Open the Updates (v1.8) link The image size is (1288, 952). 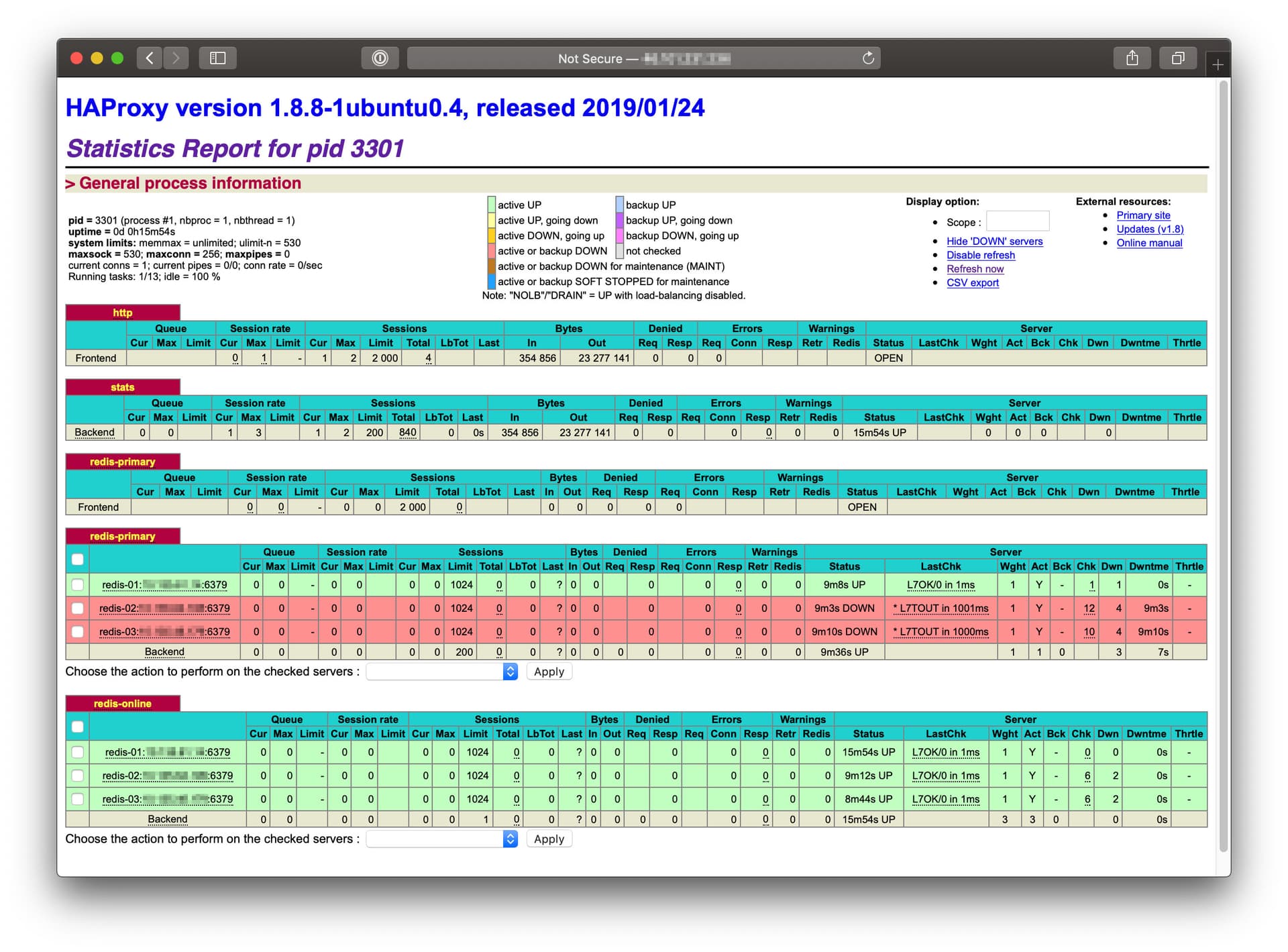(1150, 229)
